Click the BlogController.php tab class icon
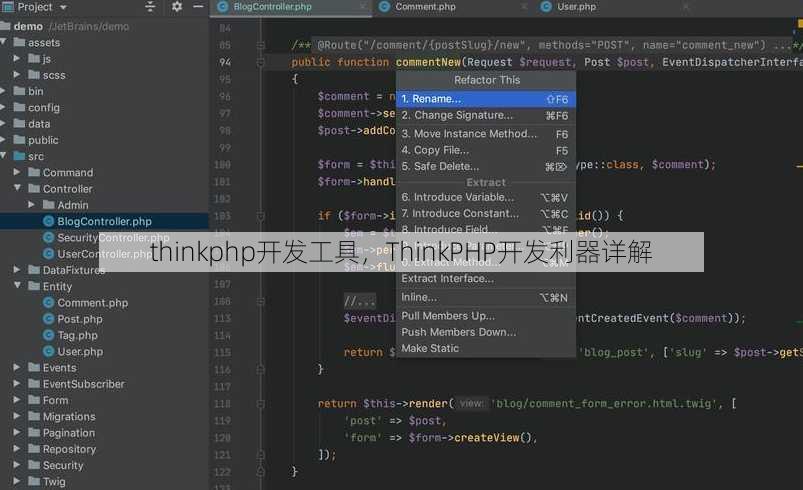 click(222, 7)
